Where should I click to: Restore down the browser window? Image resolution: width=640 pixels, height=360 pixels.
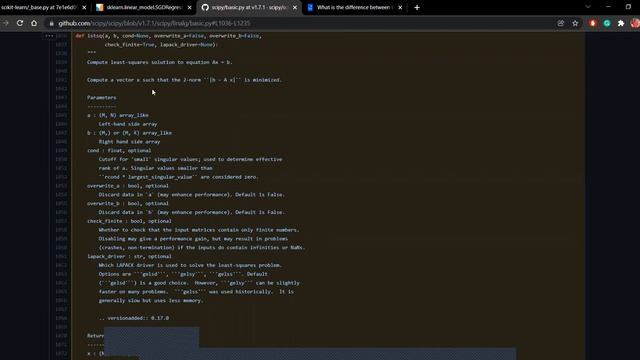point(628,7)
